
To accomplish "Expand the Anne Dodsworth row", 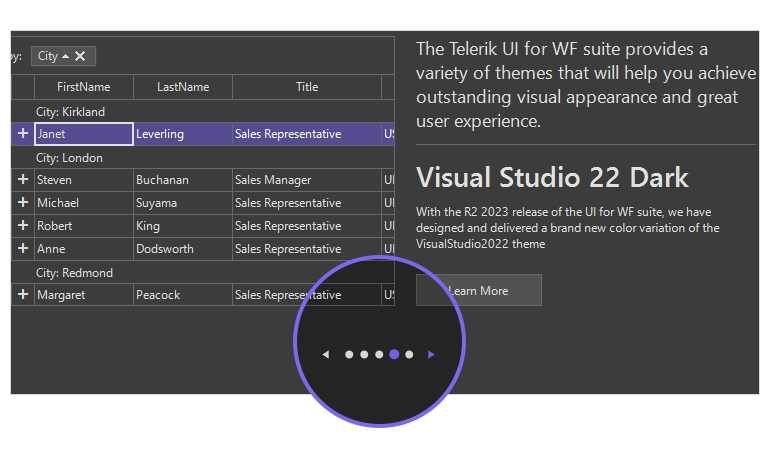I will pyautogui.click(x=23, y=248).
